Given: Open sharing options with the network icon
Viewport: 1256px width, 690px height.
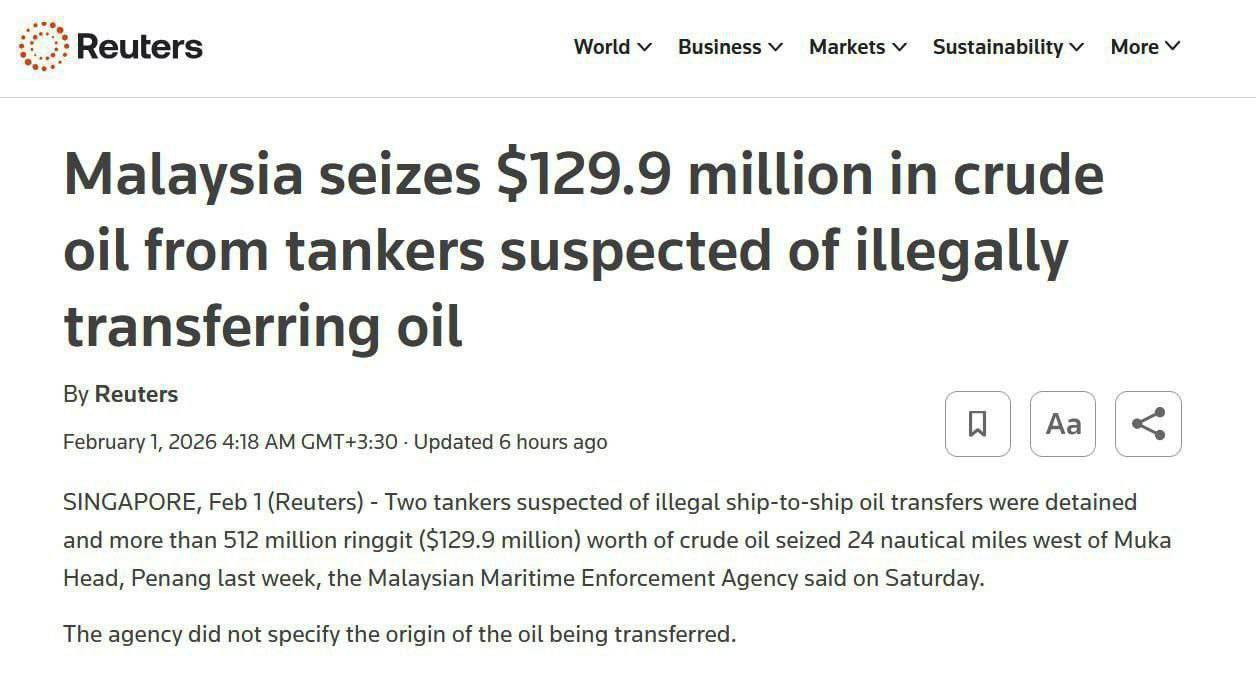Looking at the screenshot, I should [x=1147, y=424].
